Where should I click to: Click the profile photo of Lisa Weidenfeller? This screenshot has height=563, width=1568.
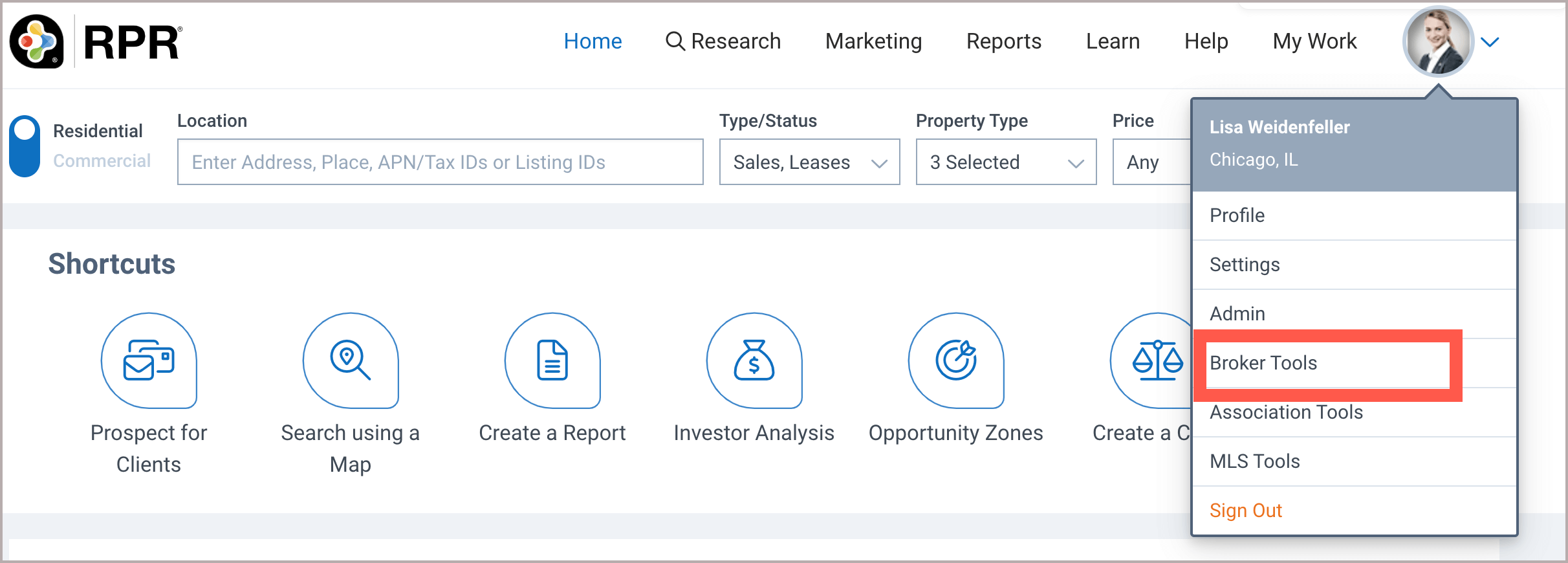click(x=1437, y=42)
